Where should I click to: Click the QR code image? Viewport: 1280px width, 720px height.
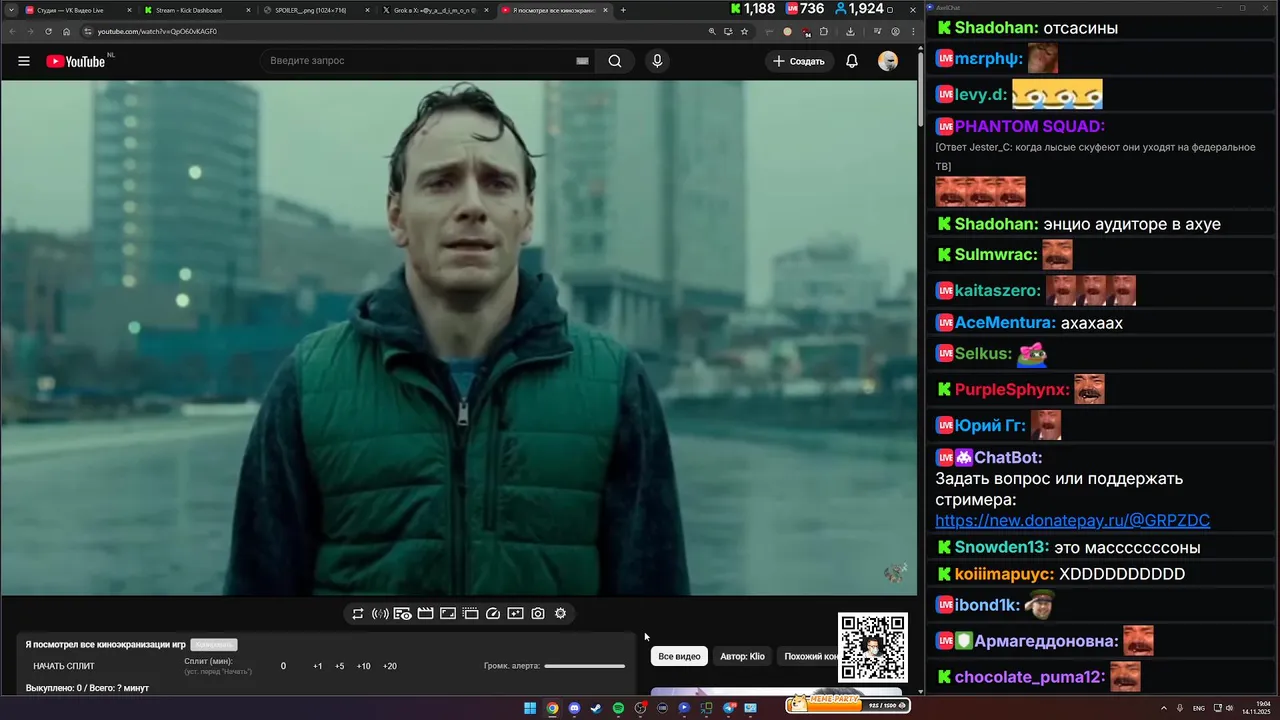click(x=873, y=648)
